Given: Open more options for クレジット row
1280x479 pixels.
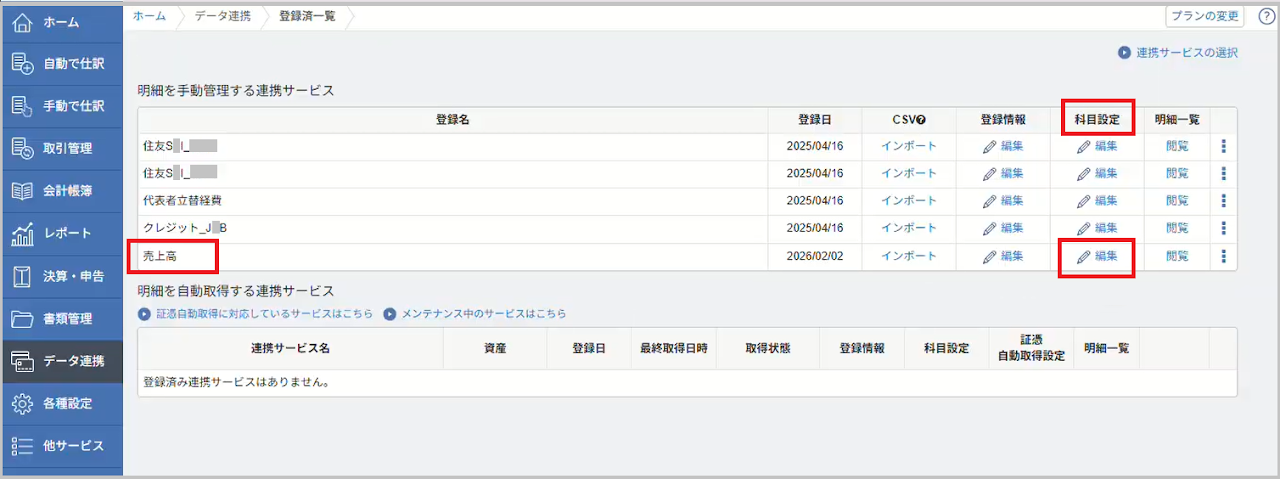Looking at the screenshot, I should click(1224, 228).
